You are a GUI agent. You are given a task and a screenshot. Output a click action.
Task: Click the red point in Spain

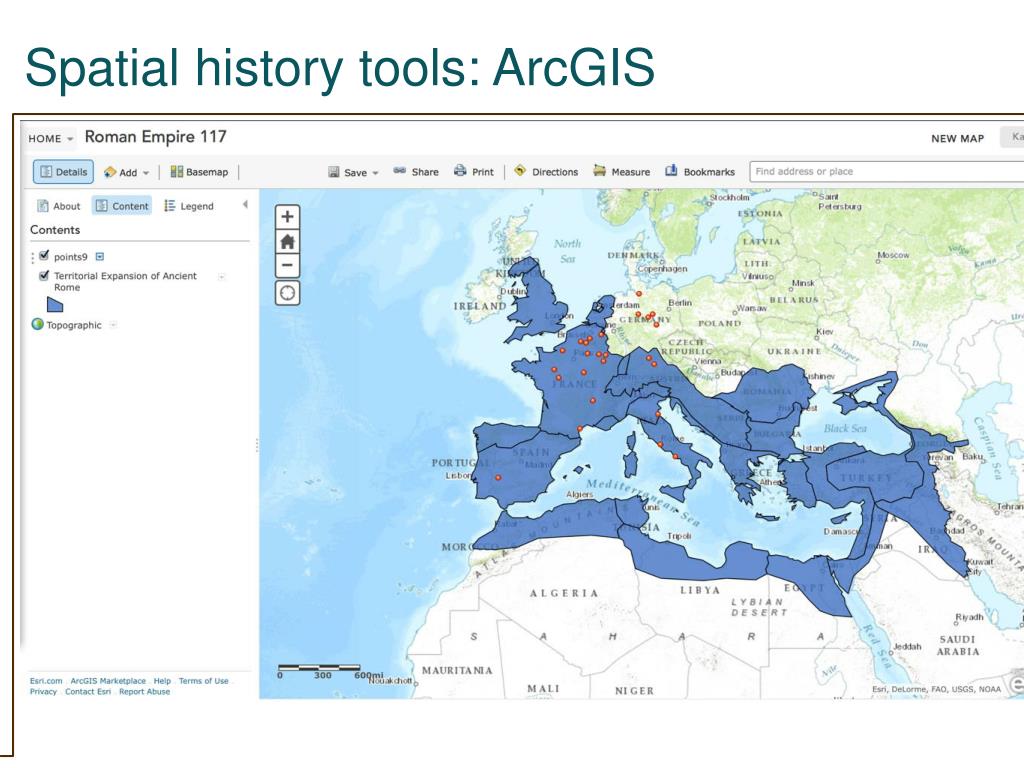(x=498, y=477)
